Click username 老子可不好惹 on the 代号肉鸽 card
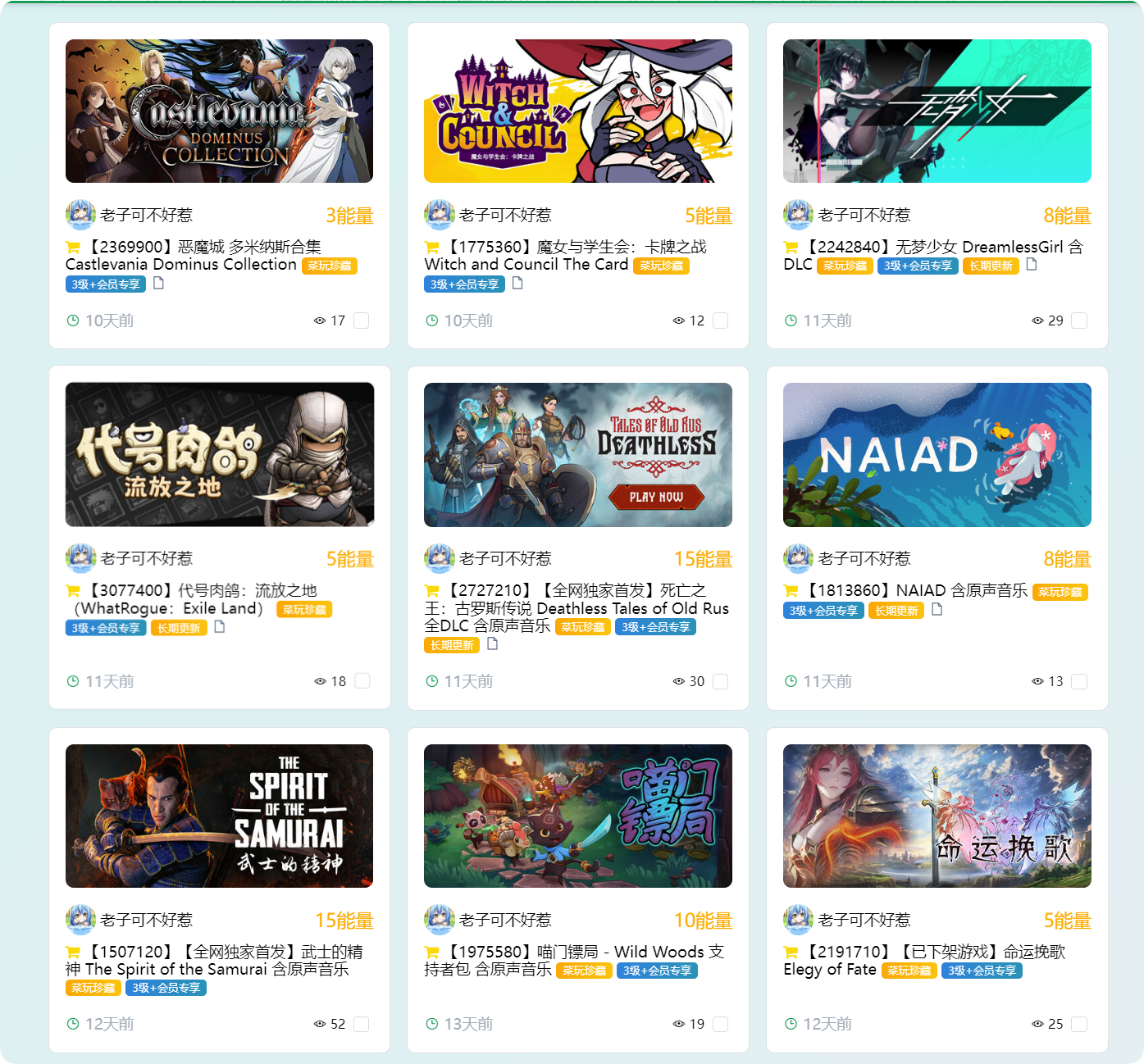The image size is (1144, 1064). [x=147, y=558]
